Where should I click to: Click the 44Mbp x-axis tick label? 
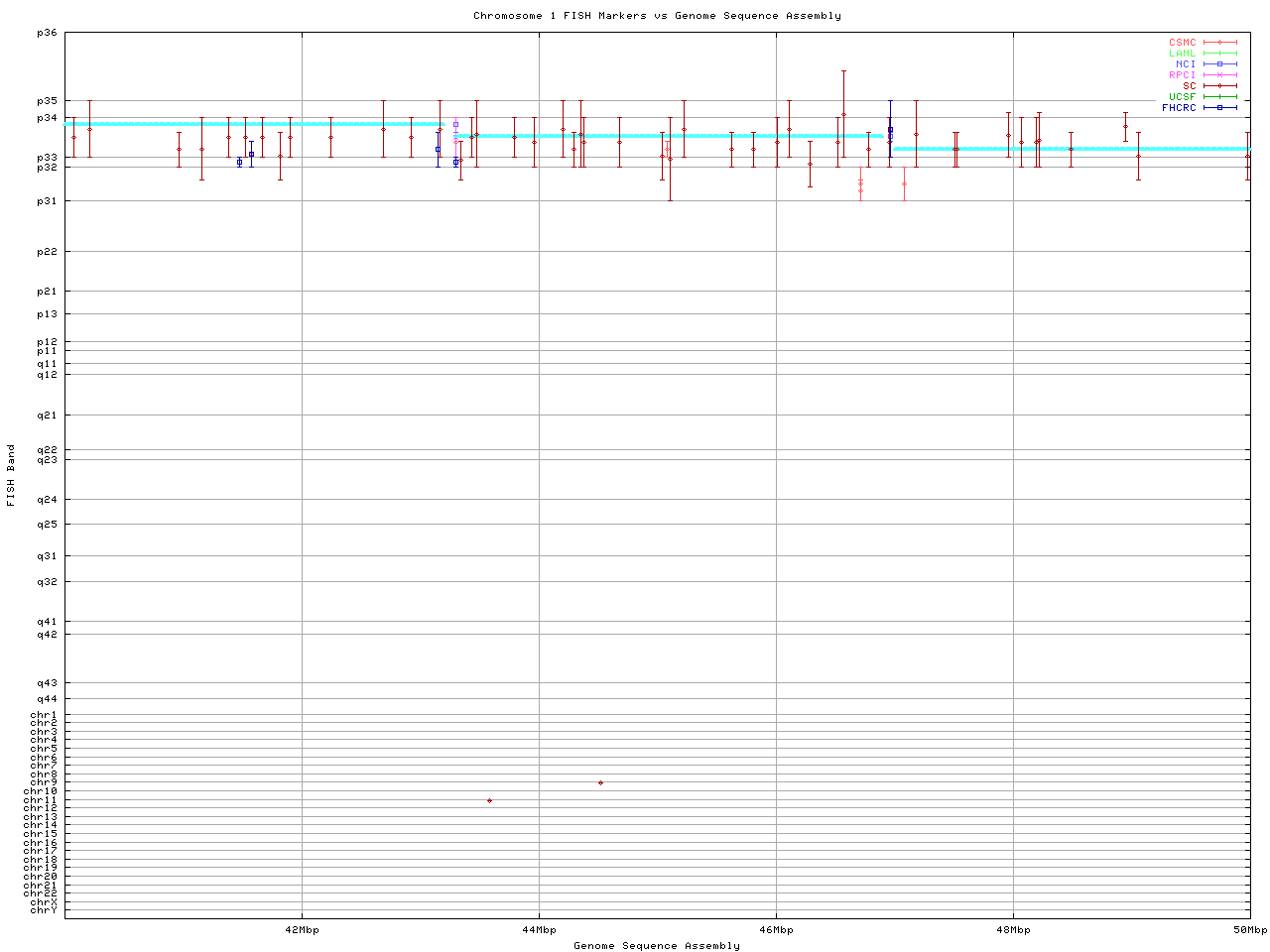point(539,930)
